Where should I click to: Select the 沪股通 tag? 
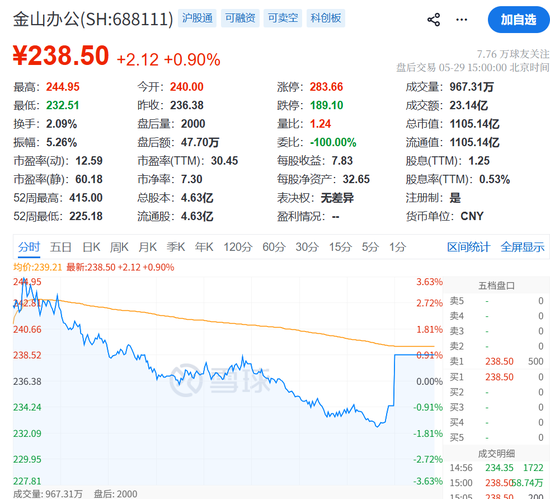point(197,18)
